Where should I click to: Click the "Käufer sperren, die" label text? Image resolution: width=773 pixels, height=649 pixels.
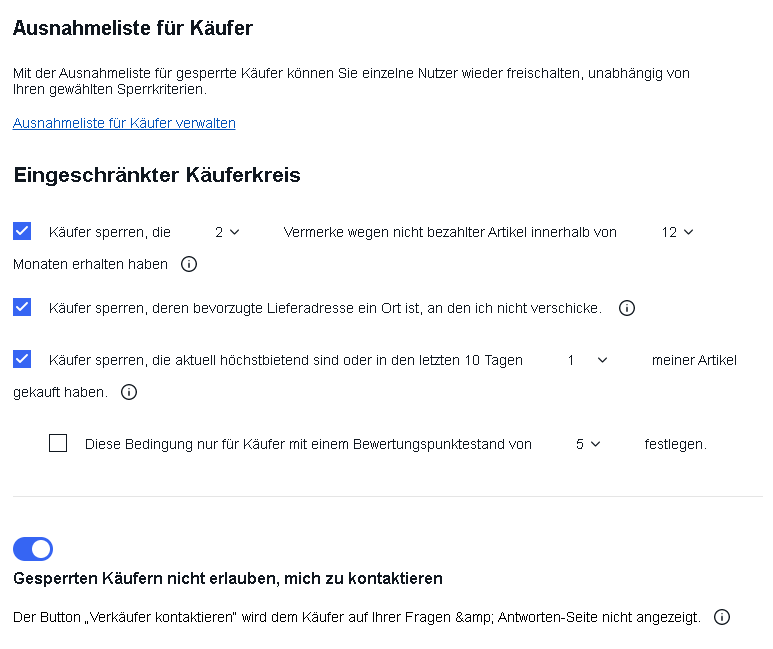pyautogui.click(x=110, y=232)
